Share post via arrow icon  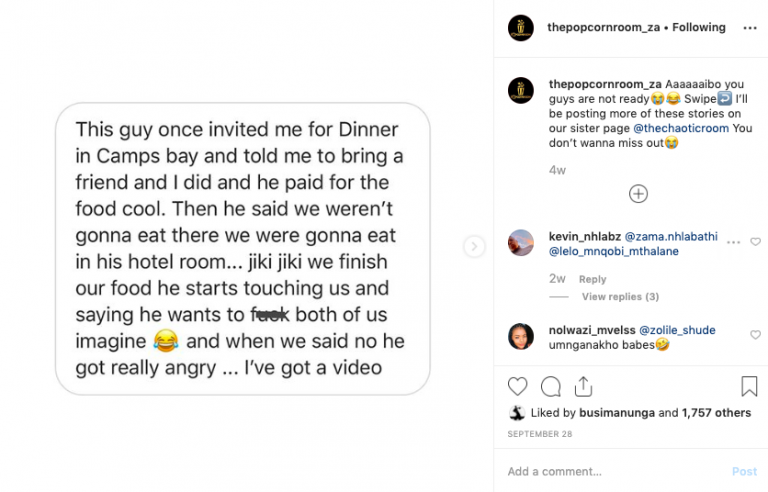click(584, 387)
